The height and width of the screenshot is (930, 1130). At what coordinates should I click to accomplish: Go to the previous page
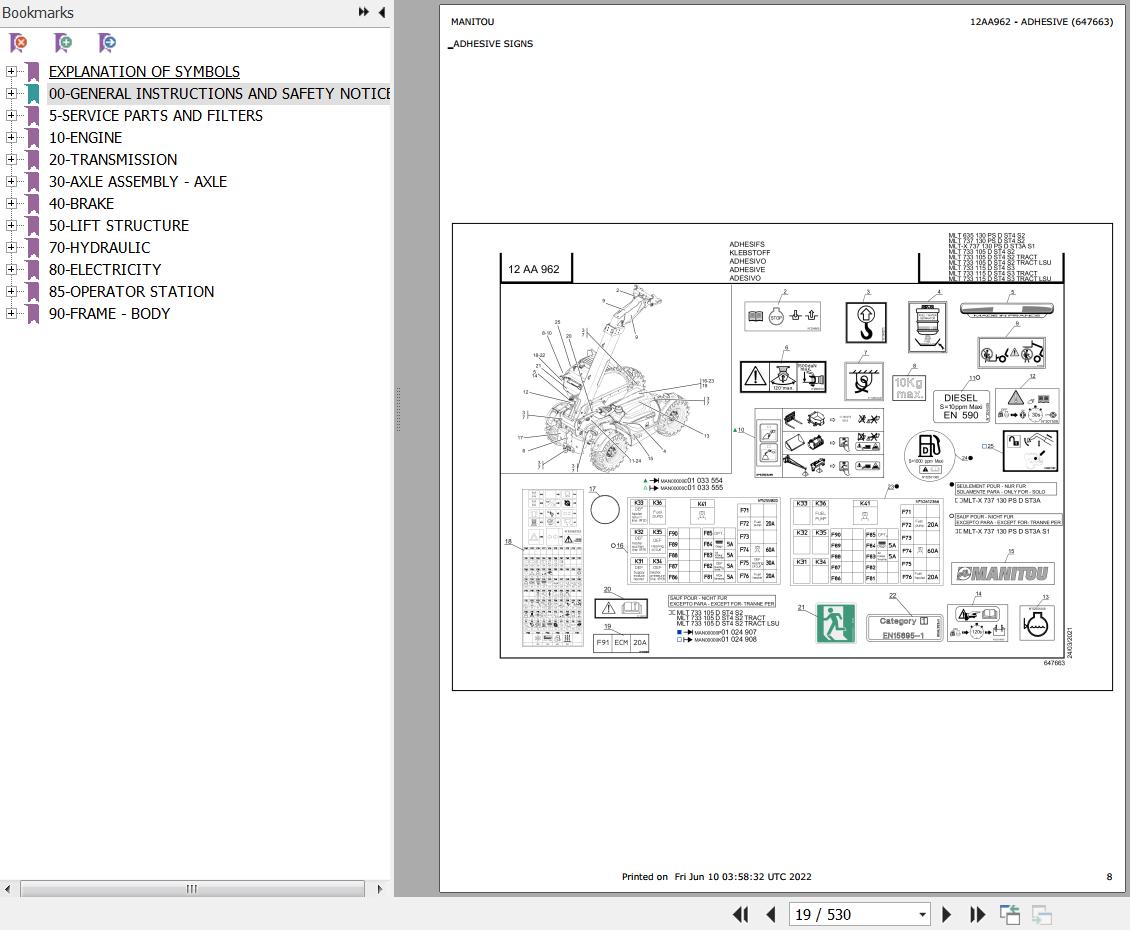771,915
